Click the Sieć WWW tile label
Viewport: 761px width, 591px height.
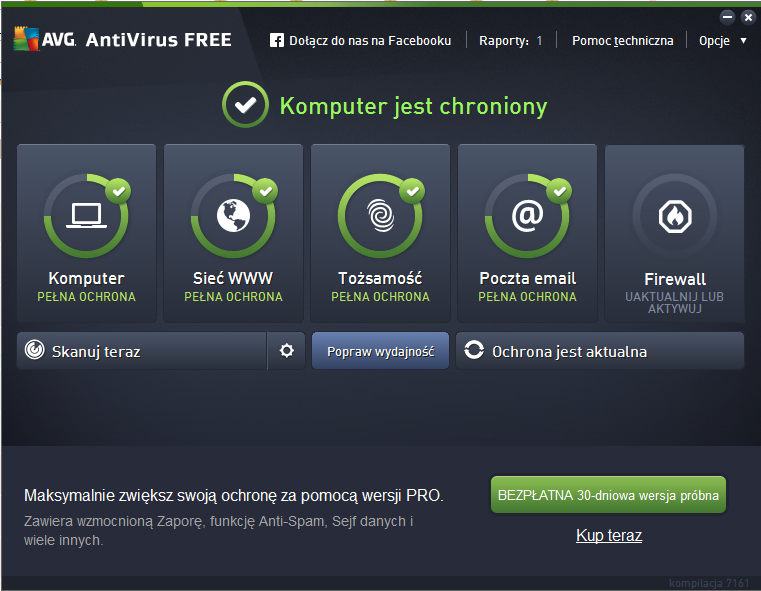233,279
